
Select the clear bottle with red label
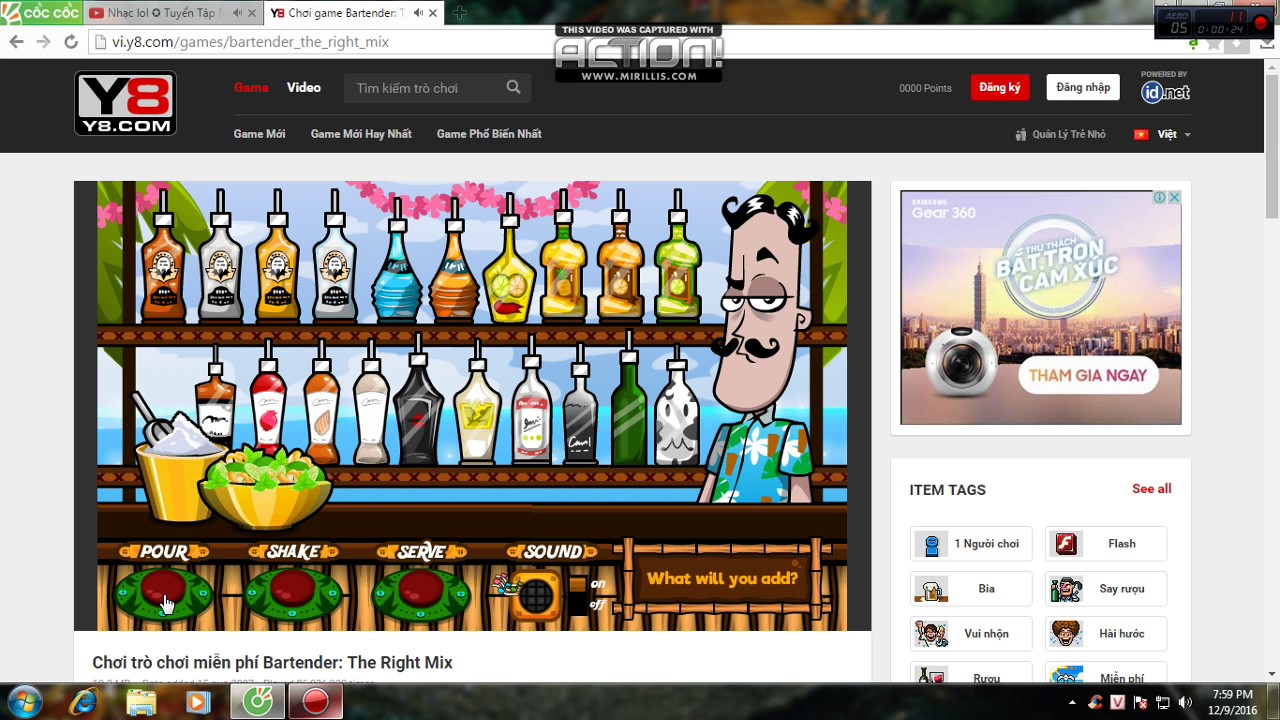(x=531, y=402)
